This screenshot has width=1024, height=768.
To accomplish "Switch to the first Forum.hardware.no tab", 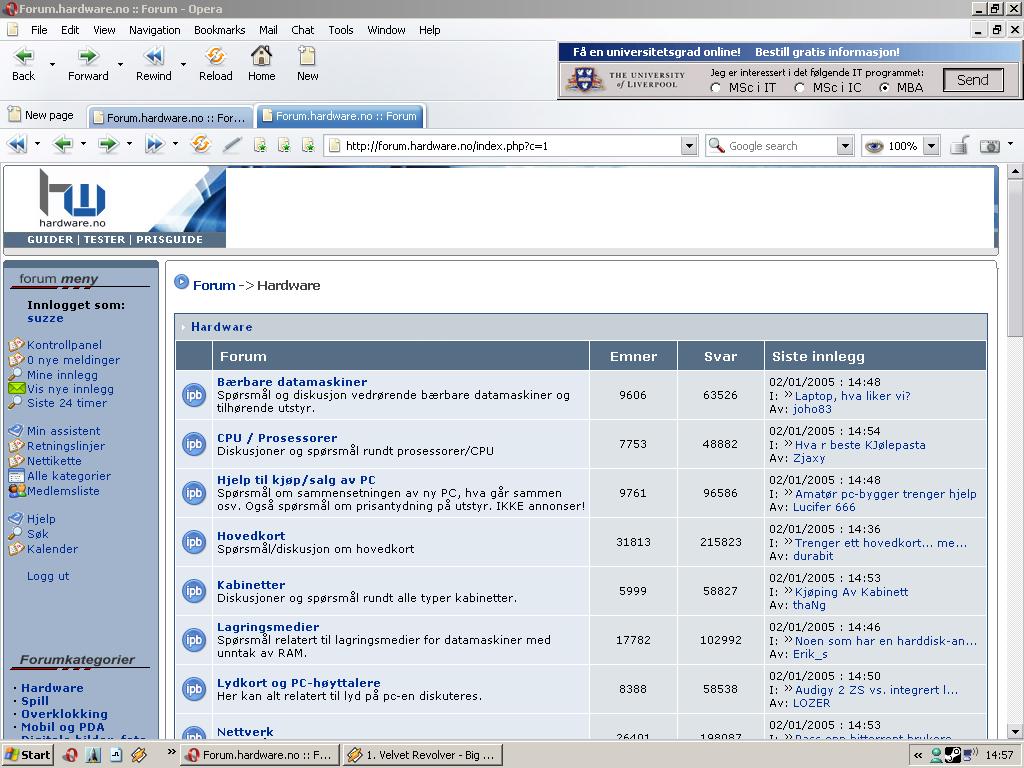I will [170, 118].
